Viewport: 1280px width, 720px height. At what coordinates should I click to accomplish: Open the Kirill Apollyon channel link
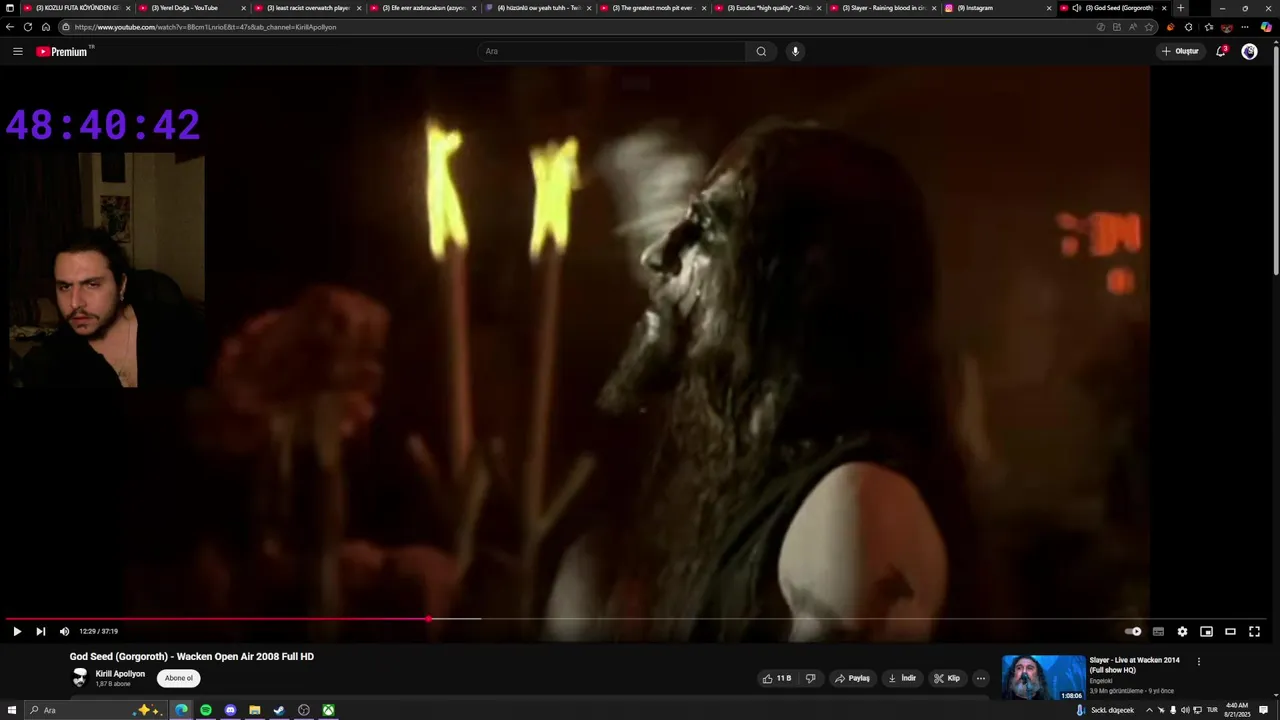coord(120,674)
